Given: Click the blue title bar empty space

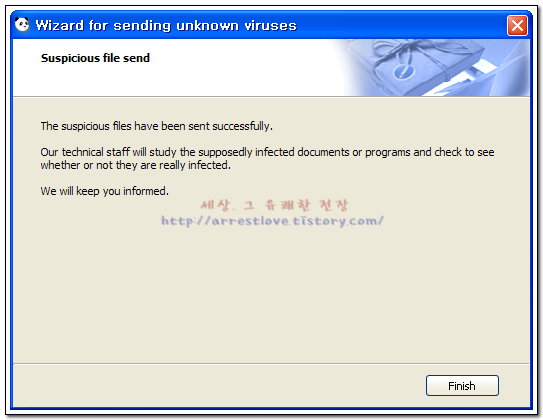Looking at the screenshot, I should (x=402, y=26).
